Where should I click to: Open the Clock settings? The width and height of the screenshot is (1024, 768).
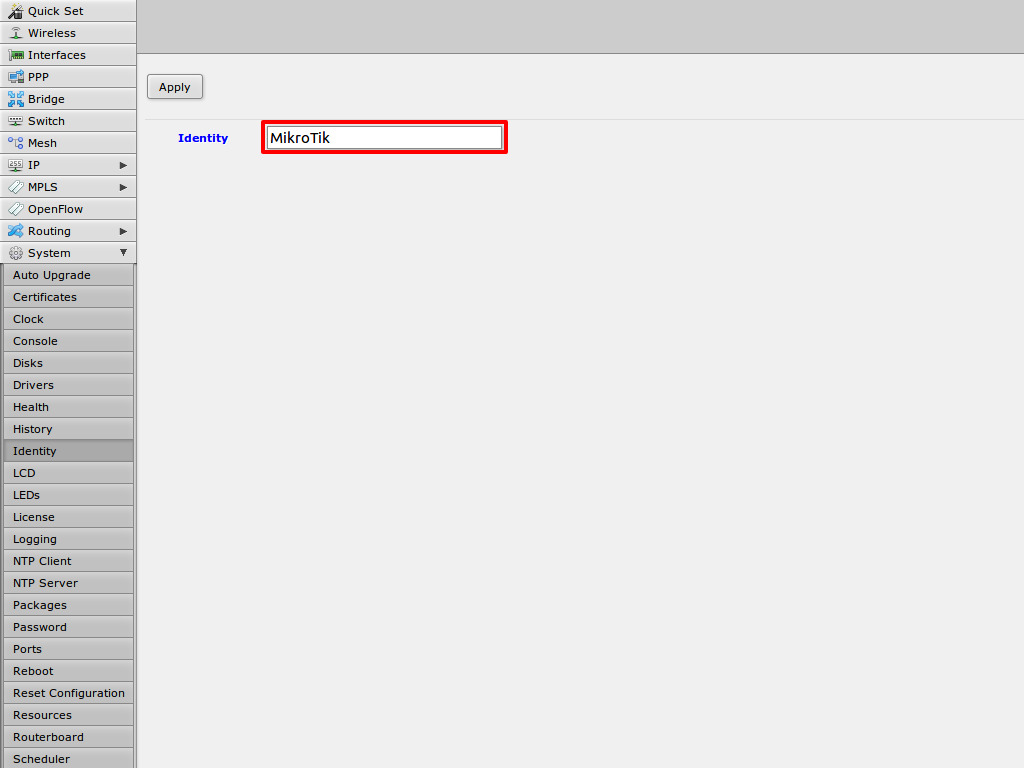[x=68, y=319]
